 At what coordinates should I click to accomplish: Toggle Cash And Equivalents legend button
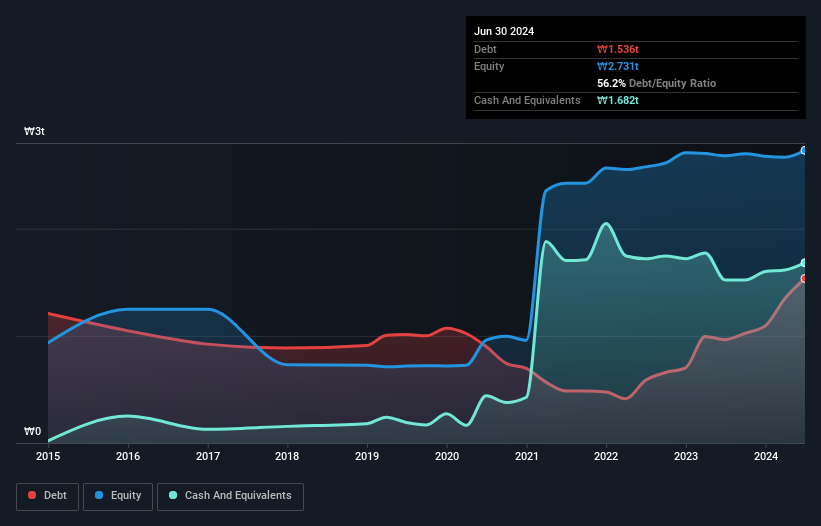230,496
